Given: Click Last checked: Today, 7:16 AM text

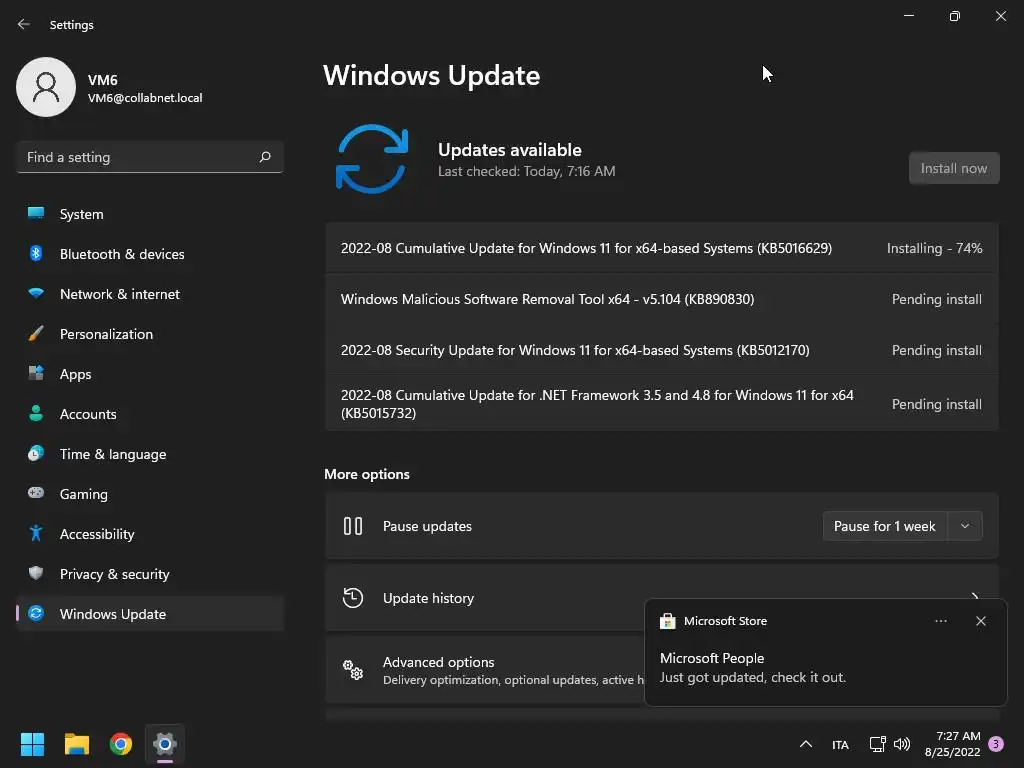Looking at the screenshot, I should pos(526,171).
